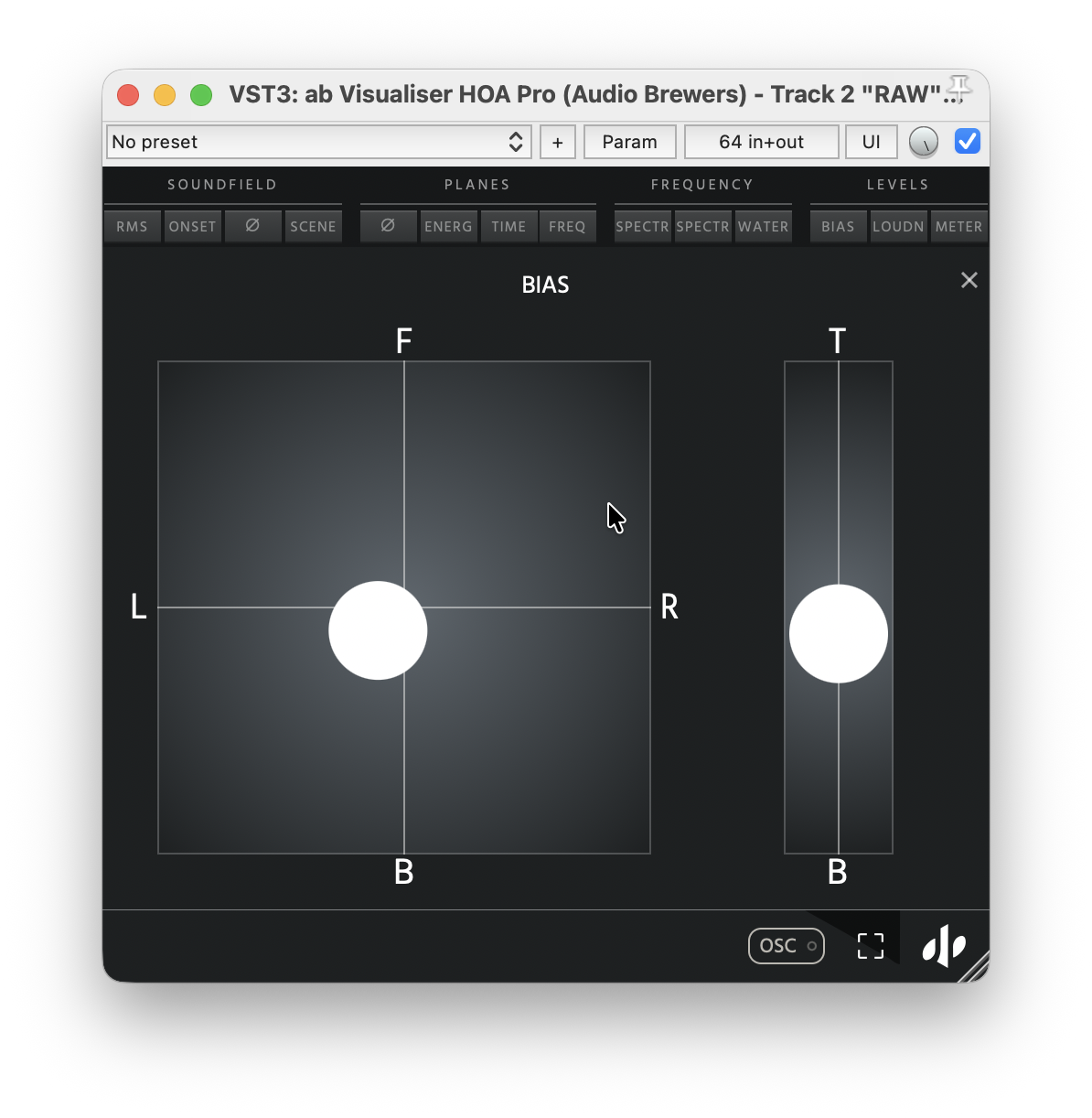Screen dimensions: 1092x1118
Task: Select the FREQ planes view
Action: pyautogui.click(x=568, y=226)
